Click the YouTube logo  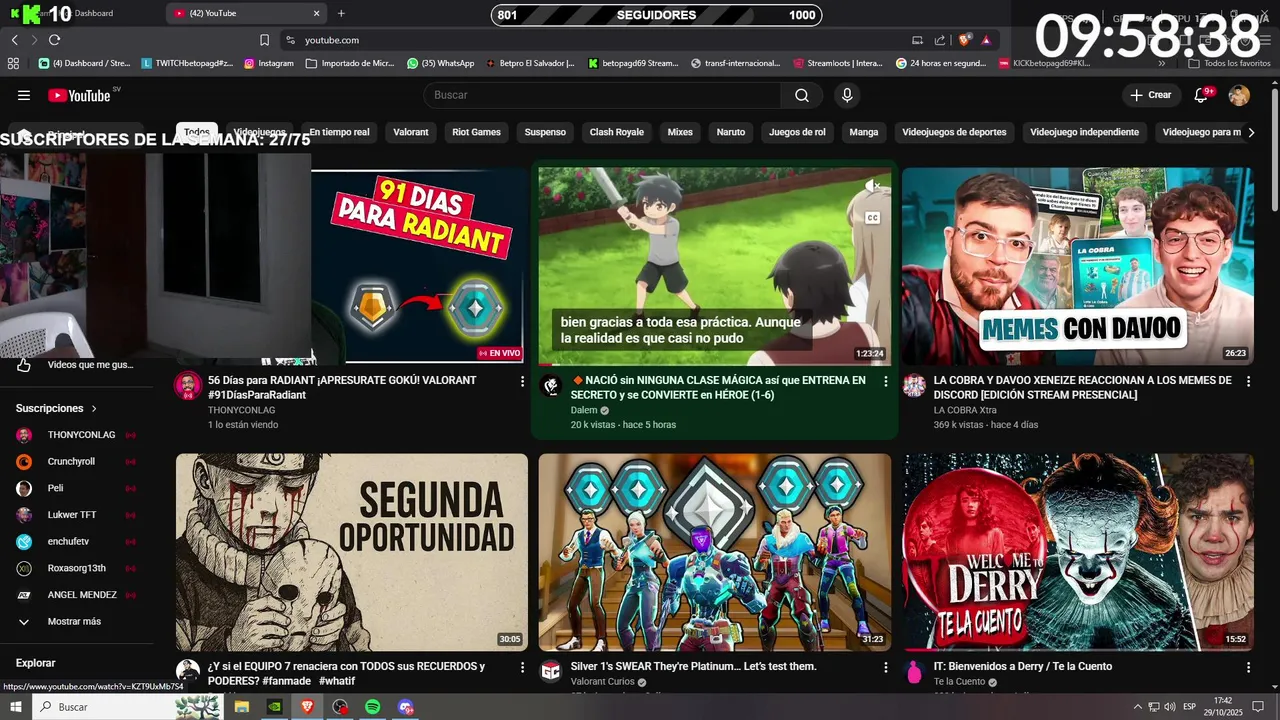(79, 95)
